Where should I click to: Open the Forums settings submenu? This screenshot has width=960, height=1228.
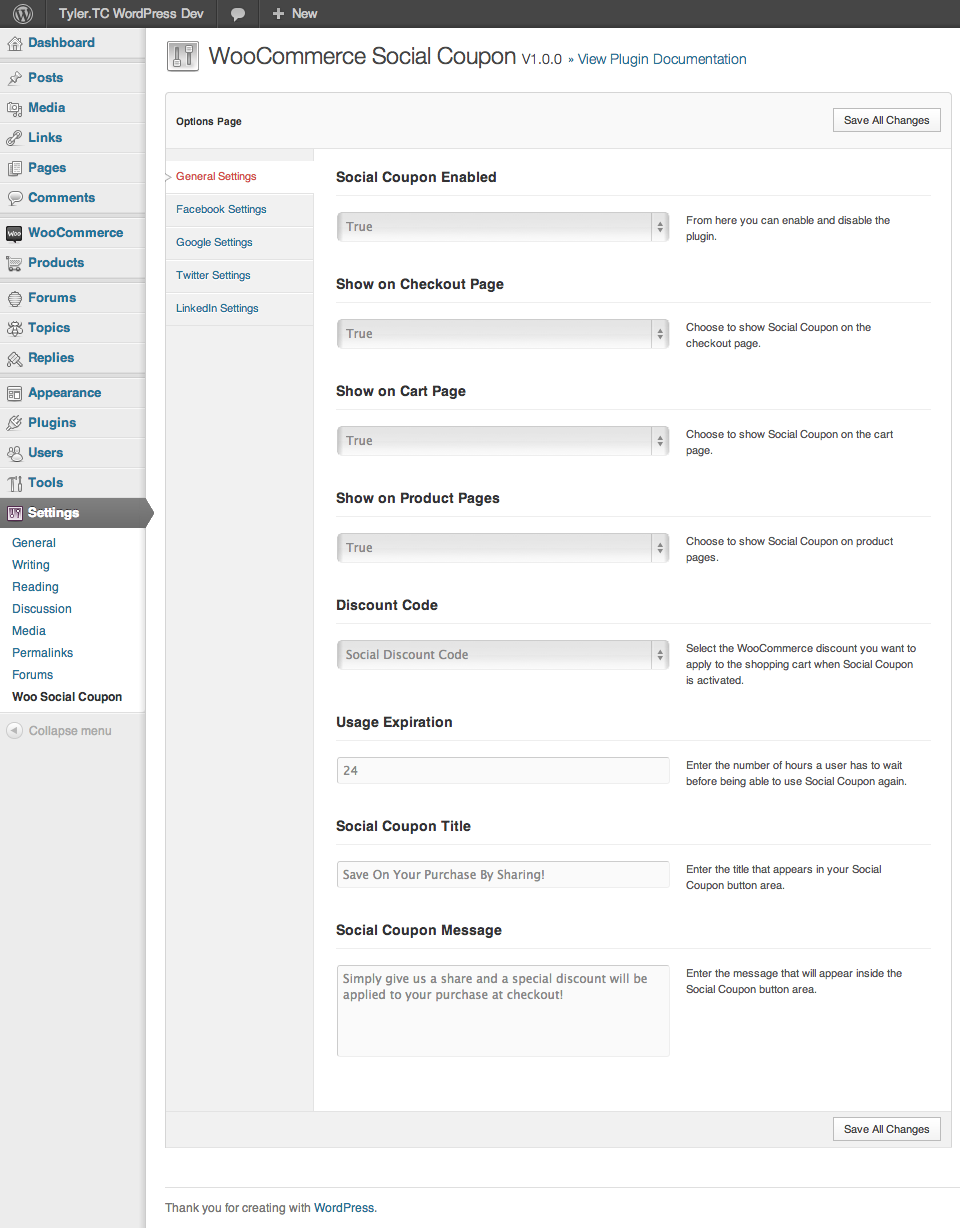pos(33,675)
